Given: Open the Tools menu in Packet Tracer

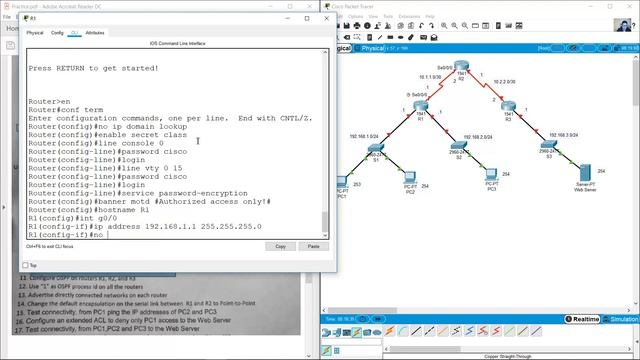Looking at the screenshot, I should 388,16.
